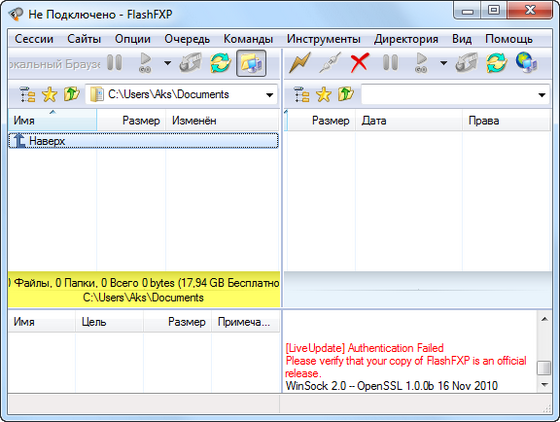
Task: Click queue panel Примеча... column header
Action: point(245,322)
